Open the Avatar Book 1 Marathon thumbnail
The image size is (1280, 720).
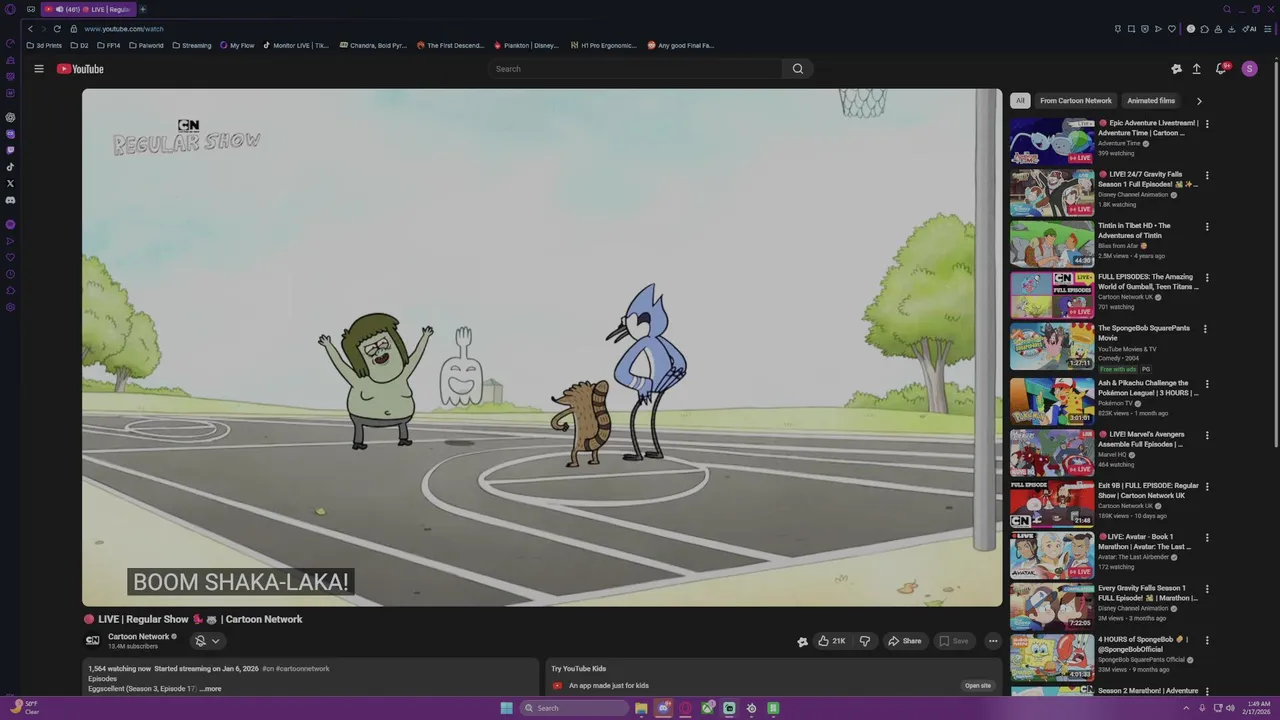1052,555
